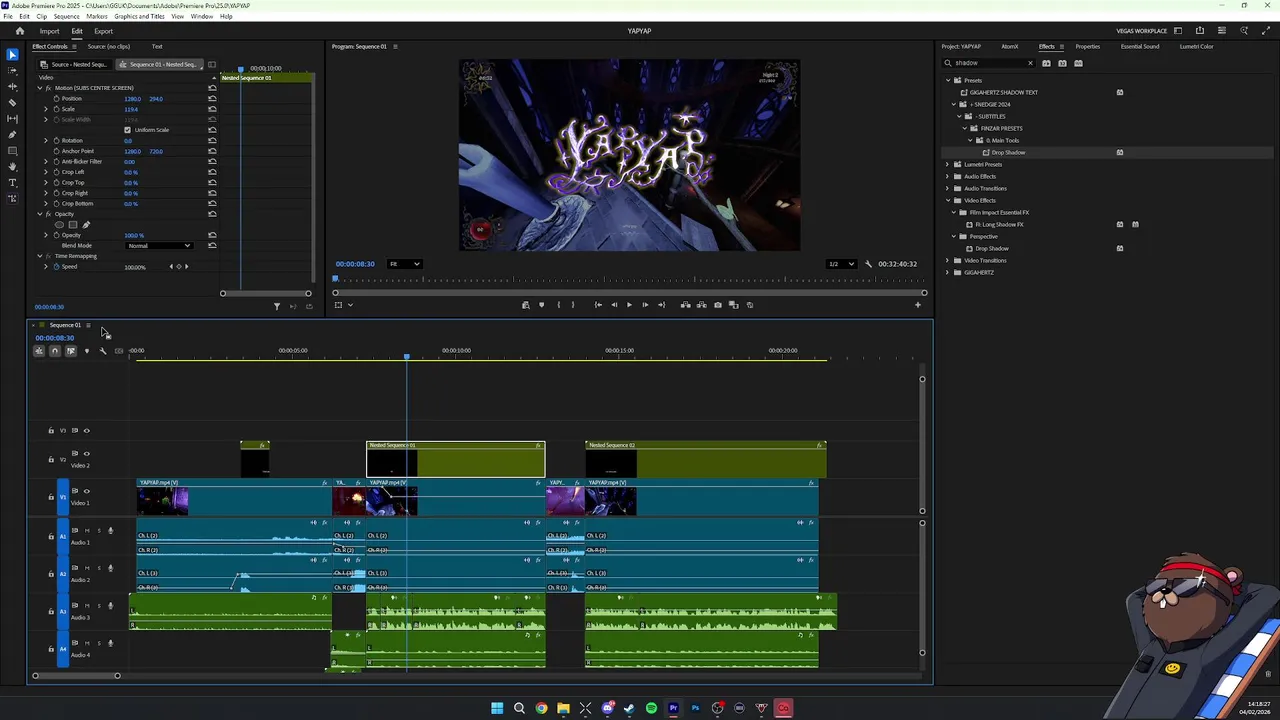Hide Video 2 track output eye
Screen dimensions: 1280x720
click(x=86, y=454)
